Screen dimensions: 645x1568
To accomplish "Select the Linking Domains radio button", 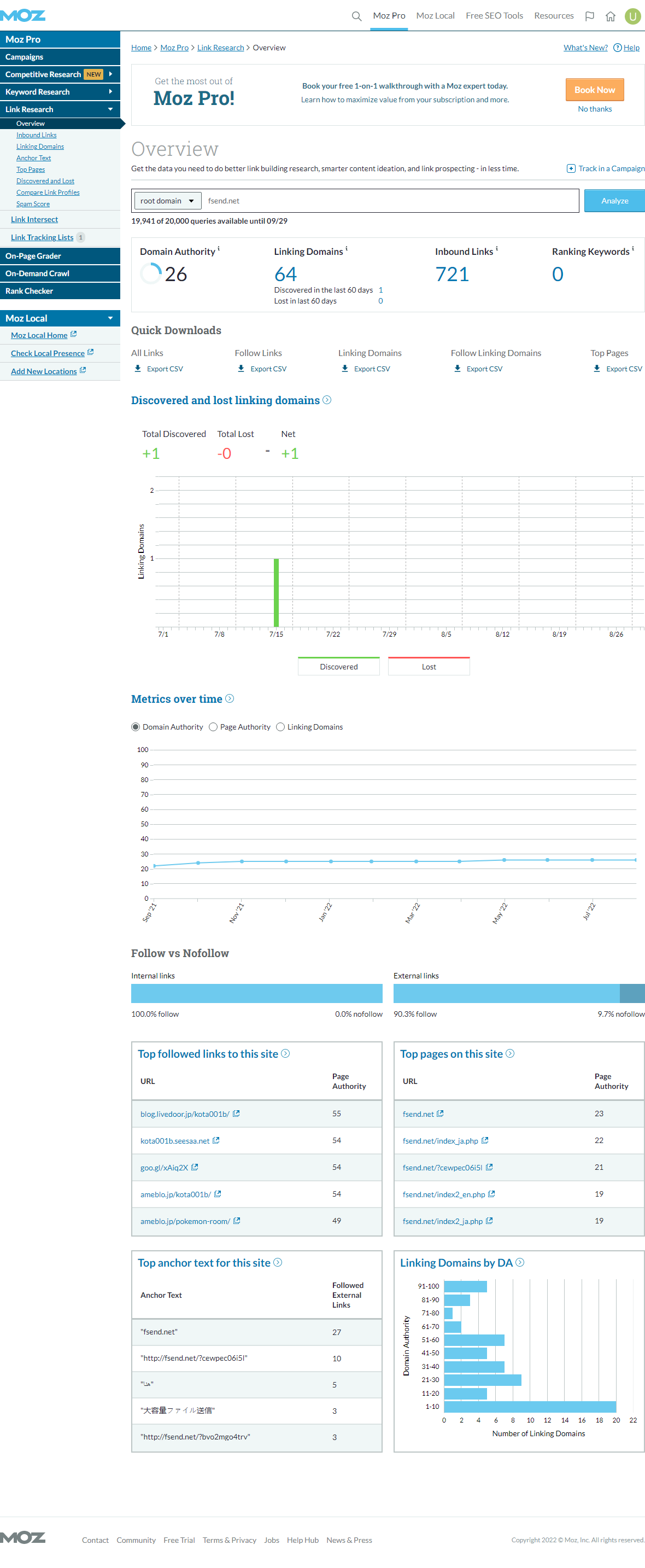I will 280,727.
